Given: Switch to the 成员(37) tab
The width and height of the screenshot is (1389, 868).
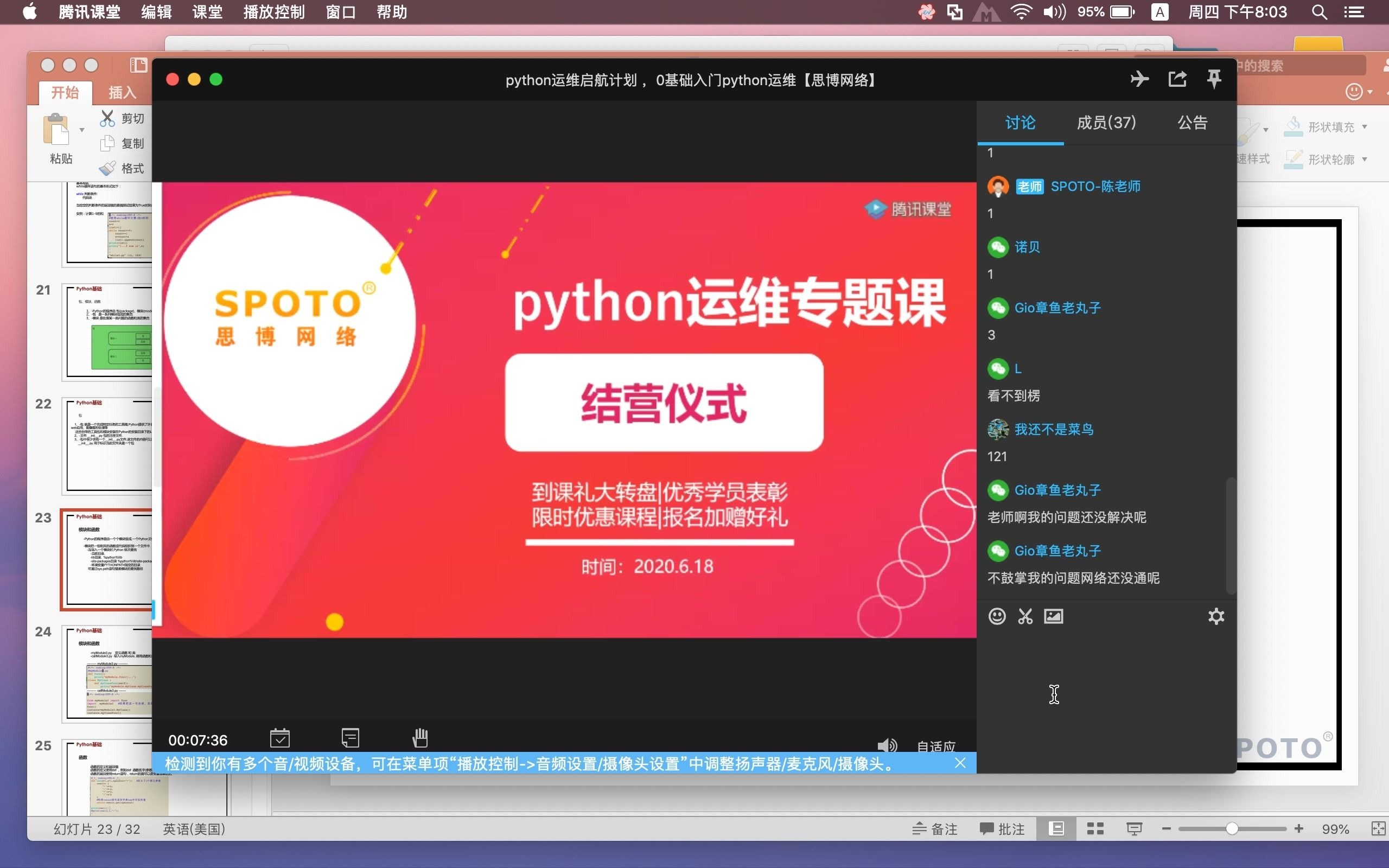Looking at the screenshot, I should pyautogui.click(x=1106, y=122).
